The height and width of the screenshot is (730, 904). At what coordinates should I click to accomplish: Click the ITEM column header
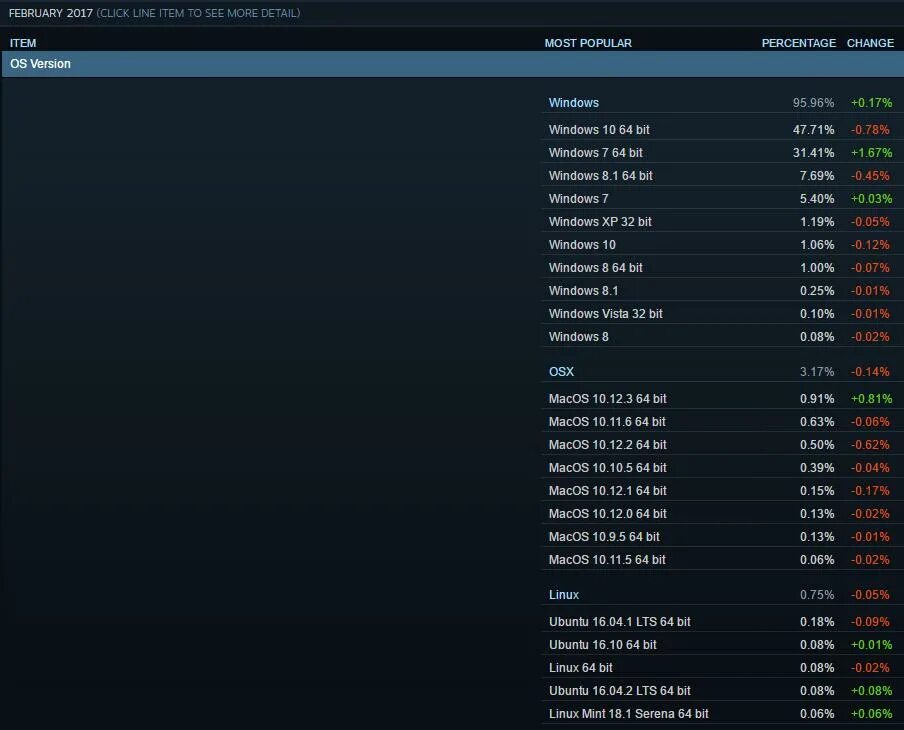[x=23, y=43]
